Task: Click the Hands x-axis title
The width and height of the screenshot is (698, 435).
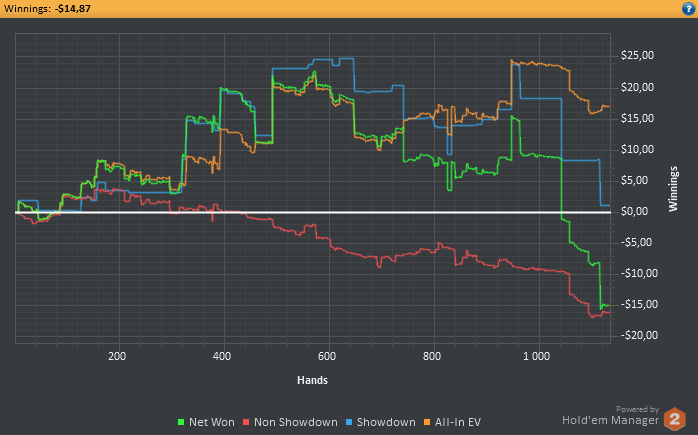Action: (x=312, y=380)
